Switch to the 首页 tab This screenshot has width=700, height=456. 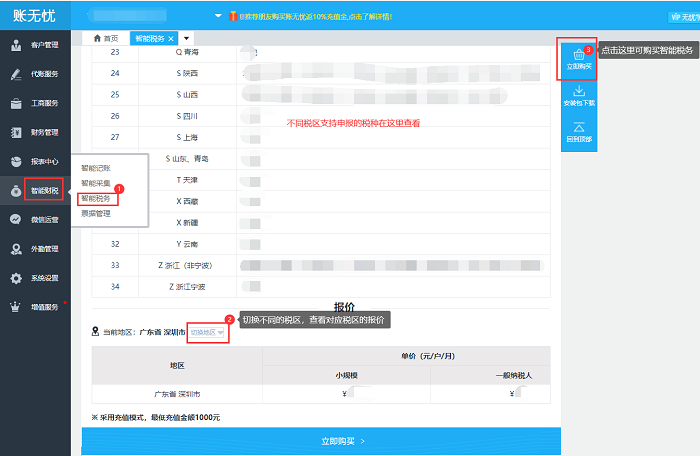coord(105,38)
